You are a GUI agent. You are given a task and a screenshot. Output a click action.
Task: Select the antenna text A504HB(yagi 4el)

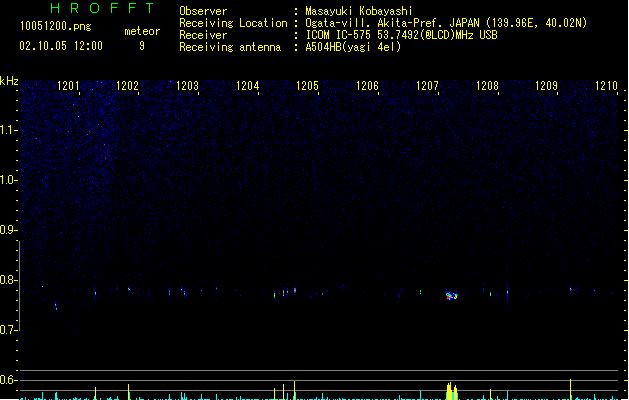click(x=353, y=47)
